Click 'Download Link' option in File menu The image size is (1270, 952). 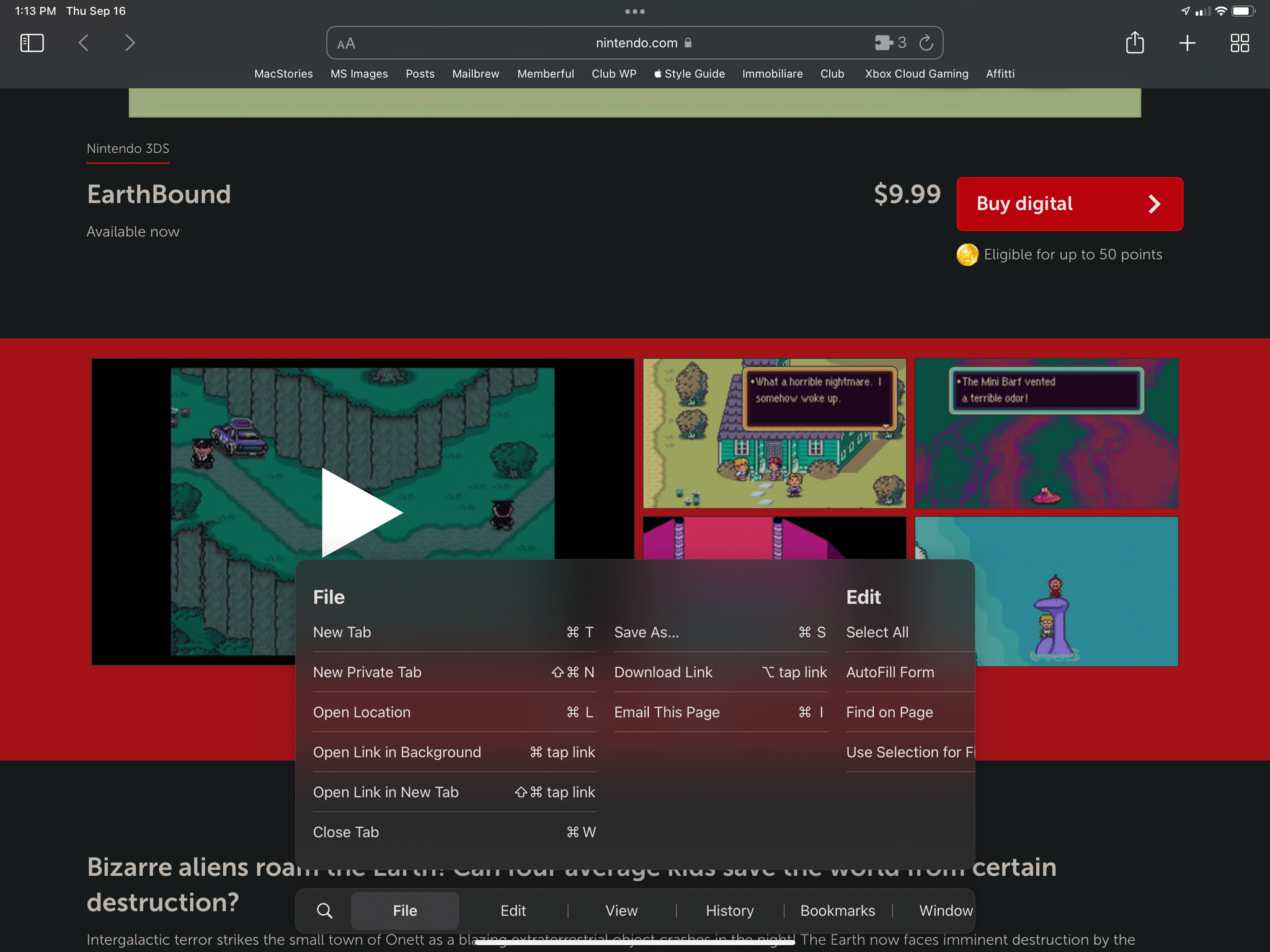663,671
